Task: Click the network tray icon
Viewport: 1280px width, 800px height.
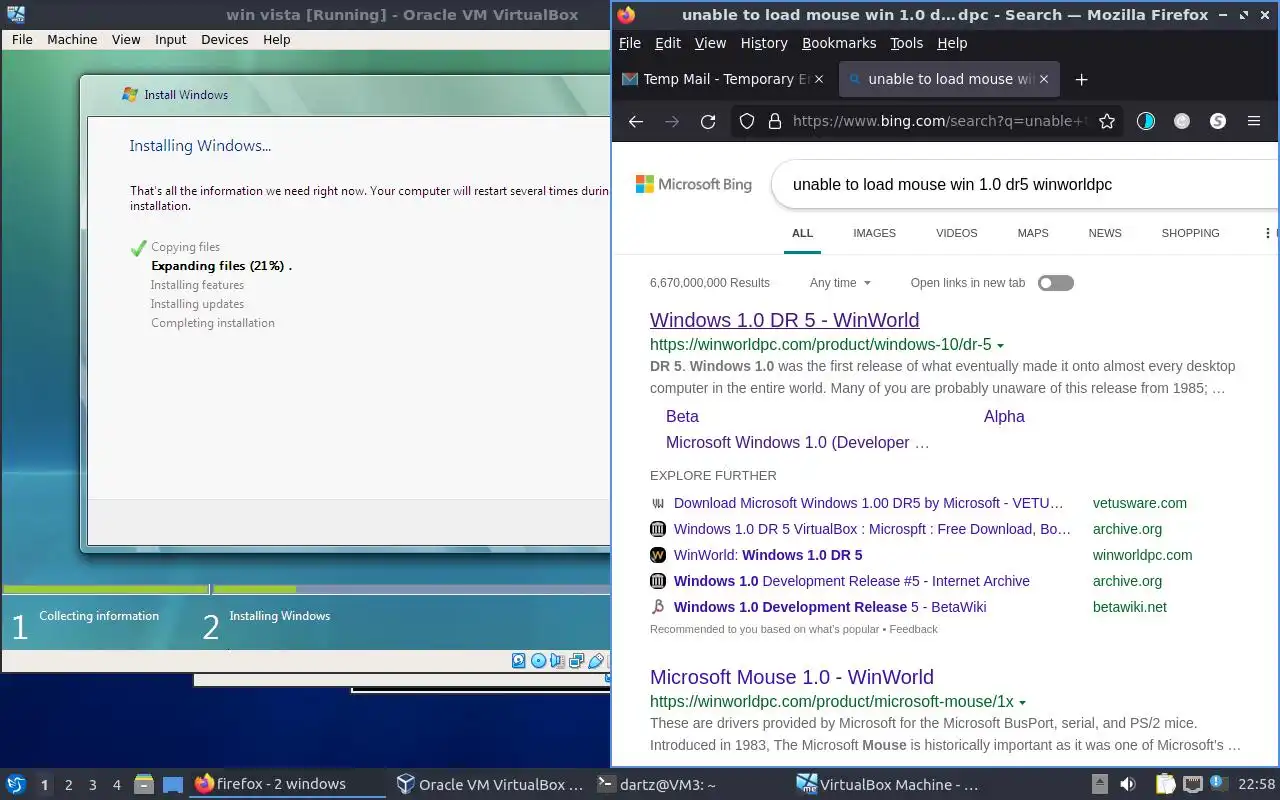Action: [x=1192, y=784]
